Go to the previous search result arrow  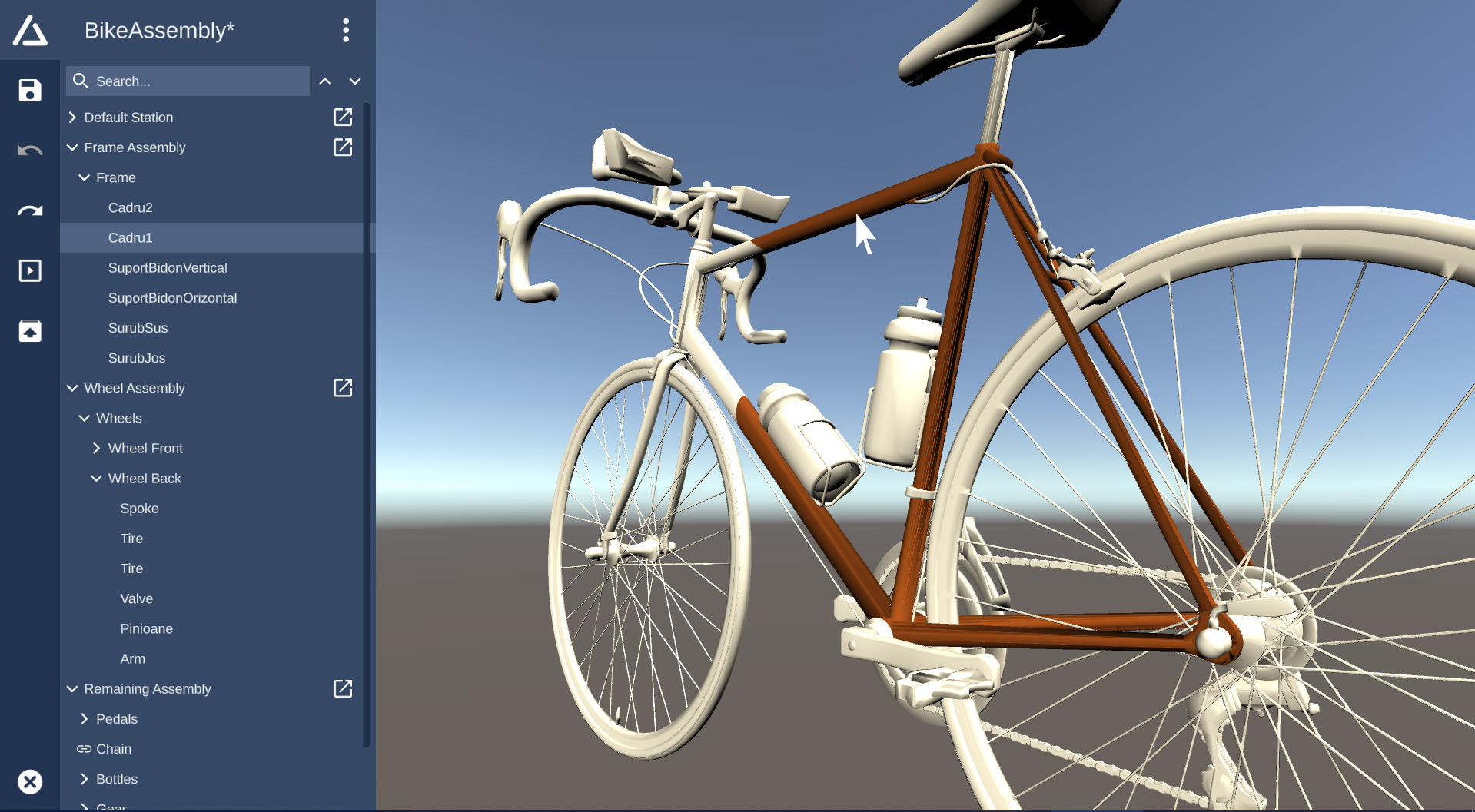[x=325, y=81]
